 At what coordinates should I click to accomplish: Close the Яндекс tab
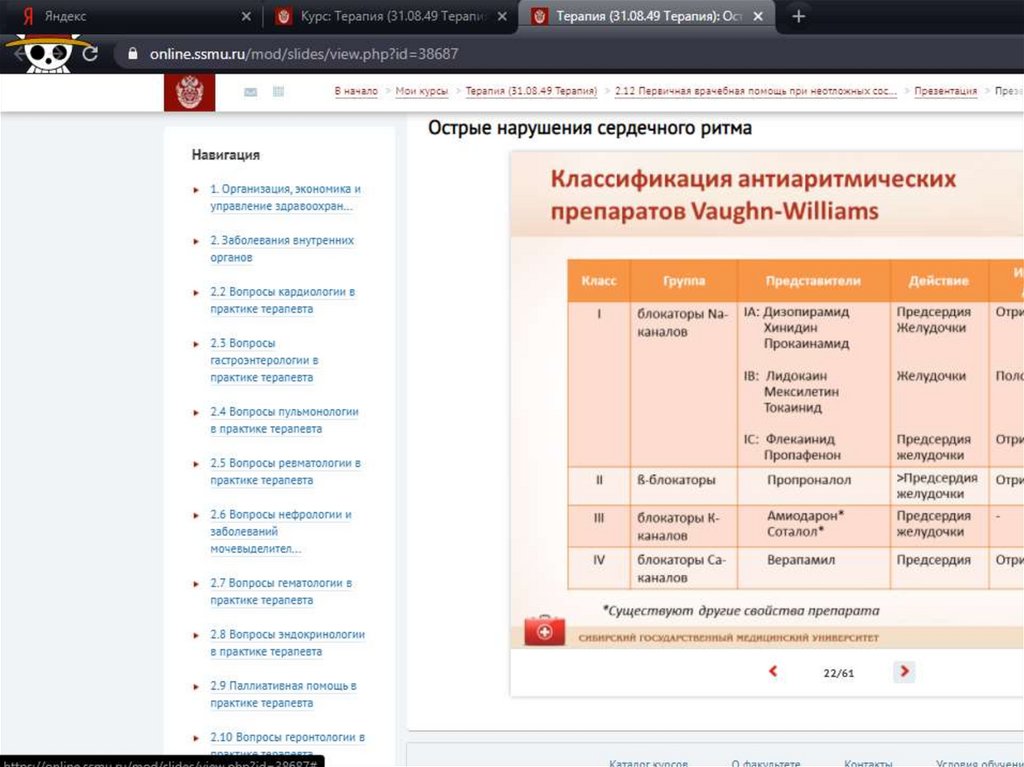click(x=246, y=16)
